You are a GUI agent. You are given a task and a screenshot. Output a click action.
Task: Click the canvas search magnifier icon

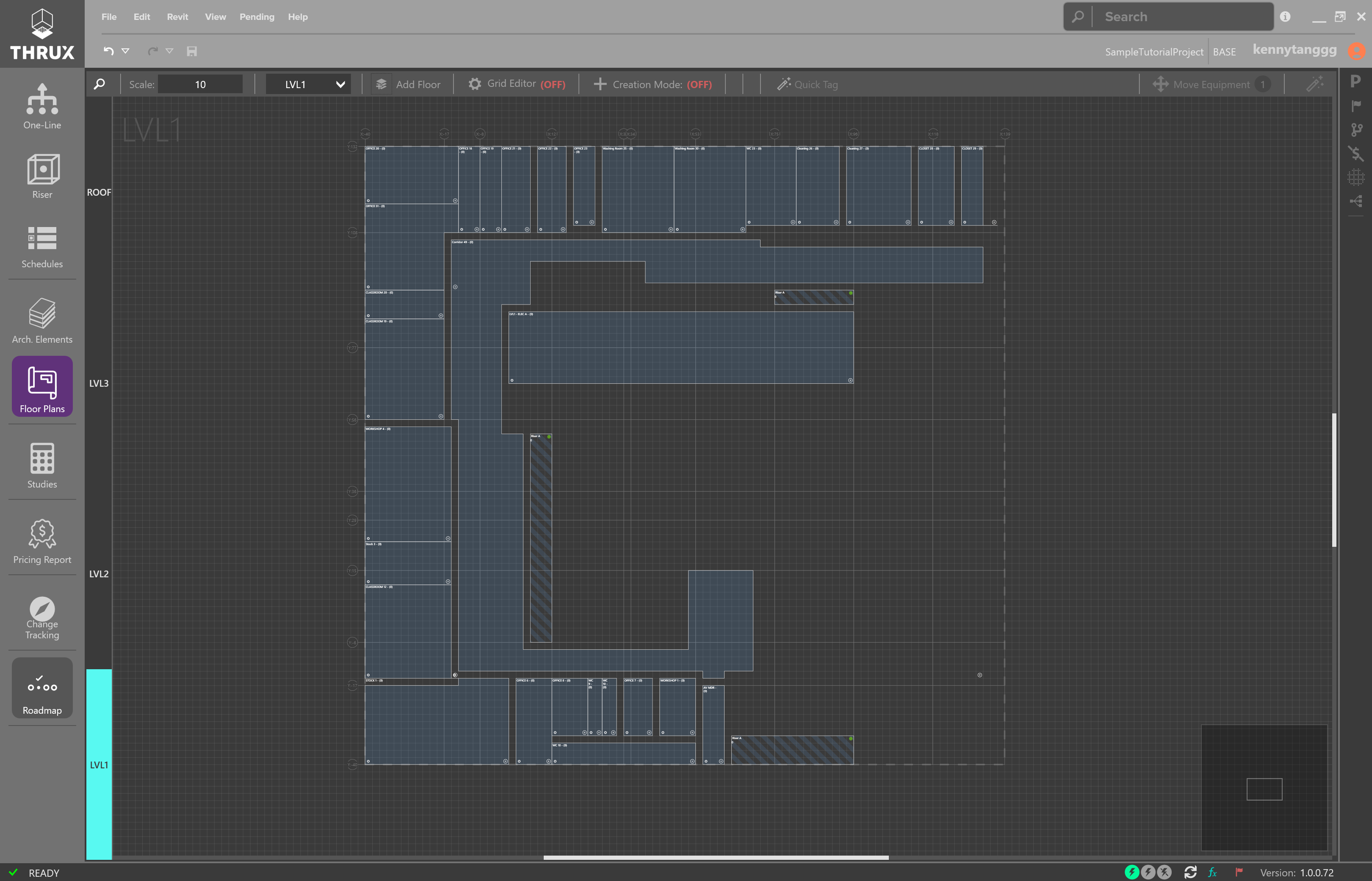[100, 84]
